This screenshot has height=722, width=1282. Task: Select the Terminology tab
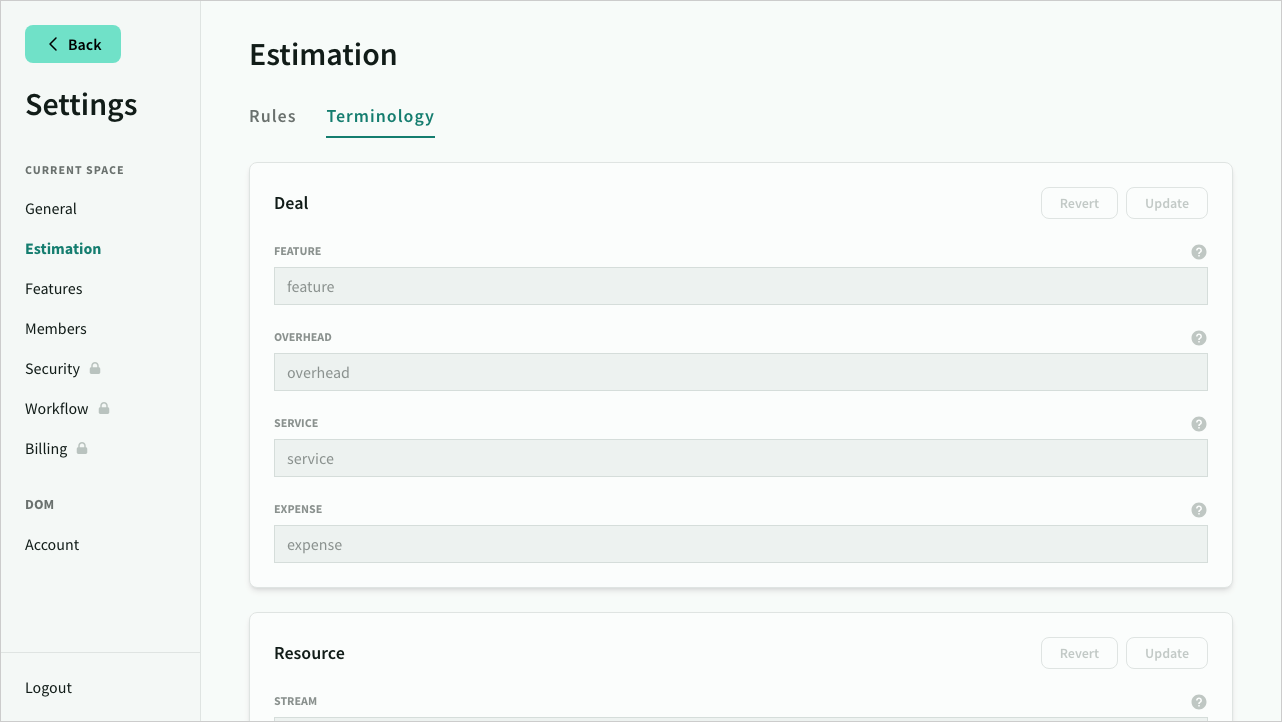(x=380, y=116)
